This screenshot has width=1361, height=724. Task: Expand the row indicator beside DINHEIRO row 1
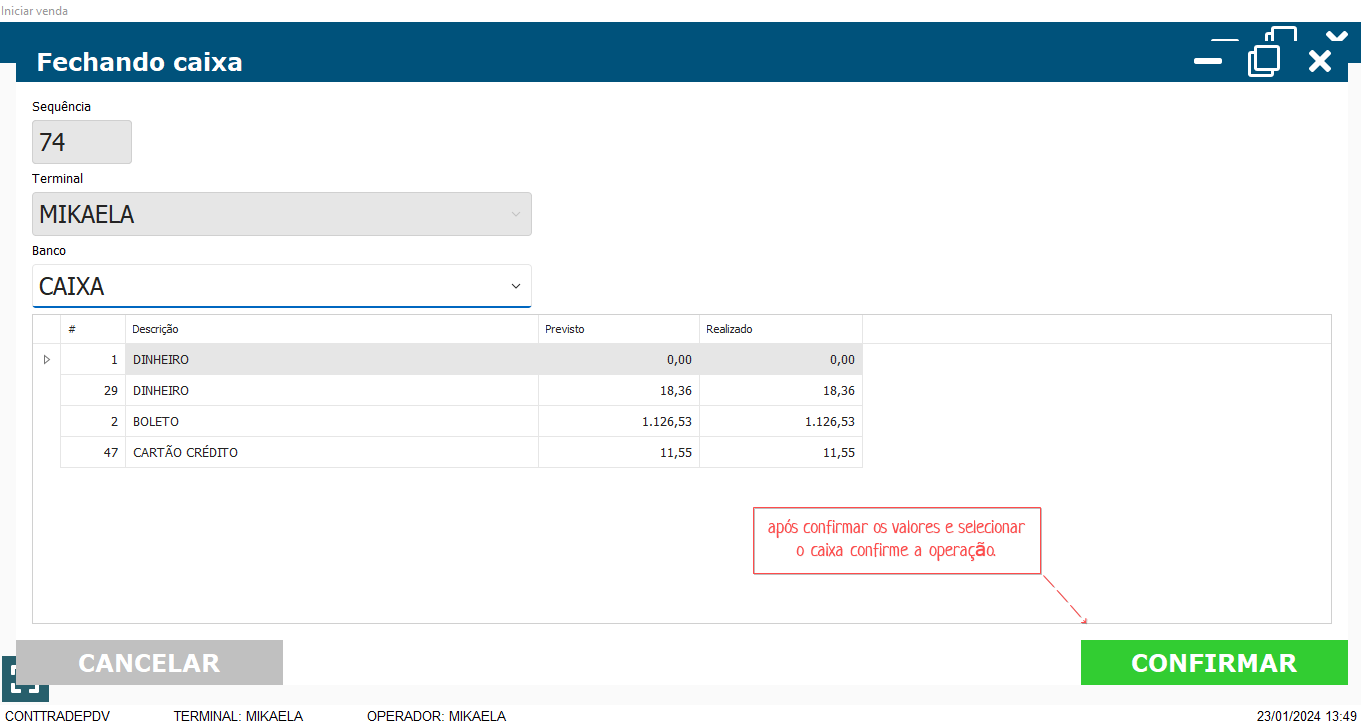[46, 359]
